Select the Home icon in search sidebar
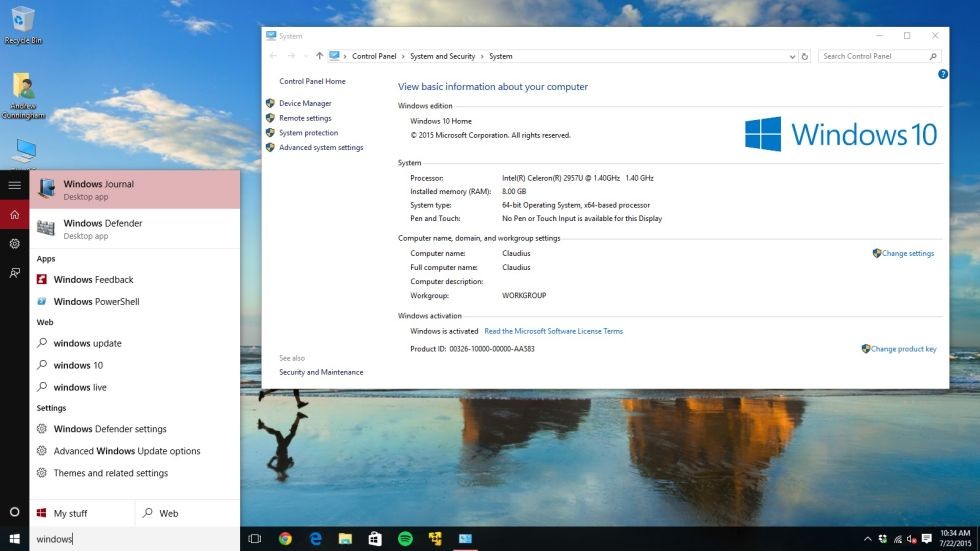Image resolution: width=980 pixels, height=551 pixels. click(14, 215)
